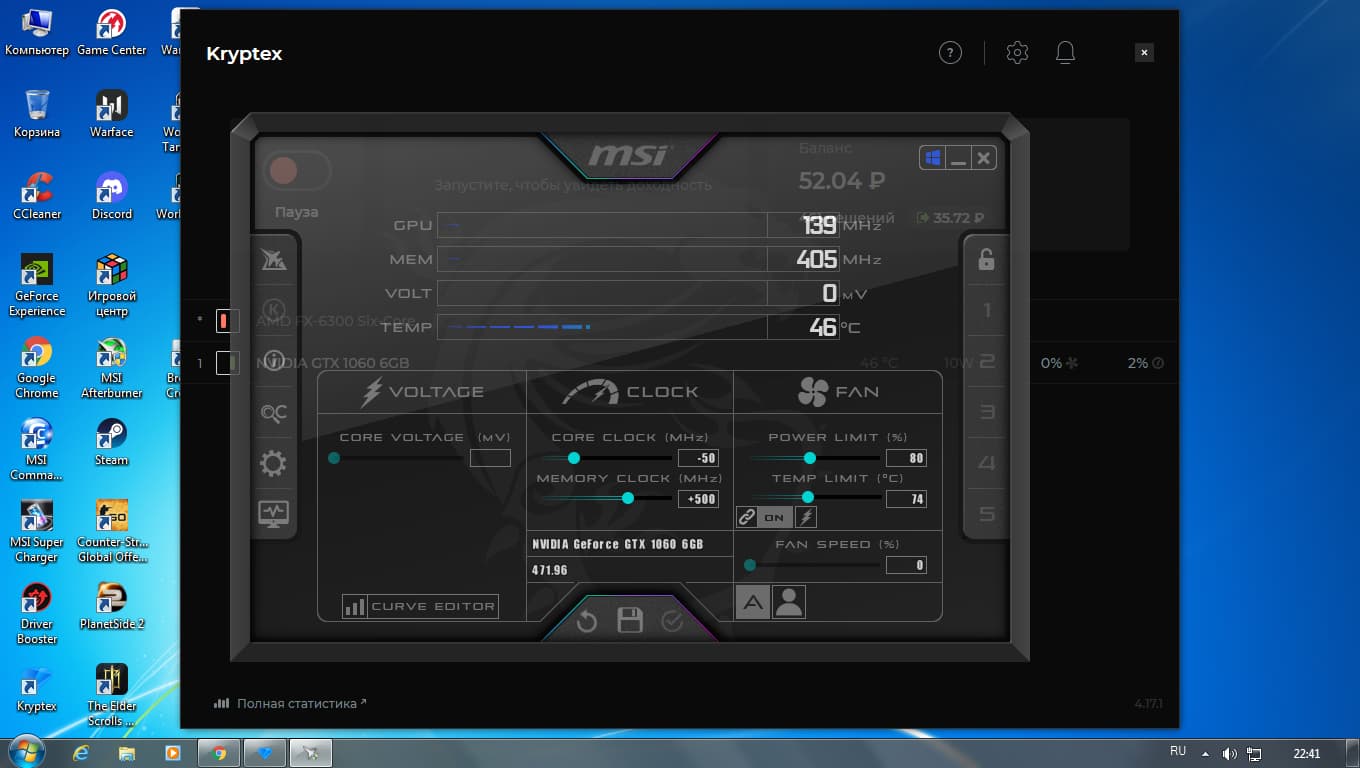Apply settings with the checkmark icon

click(x=672, y=622)
